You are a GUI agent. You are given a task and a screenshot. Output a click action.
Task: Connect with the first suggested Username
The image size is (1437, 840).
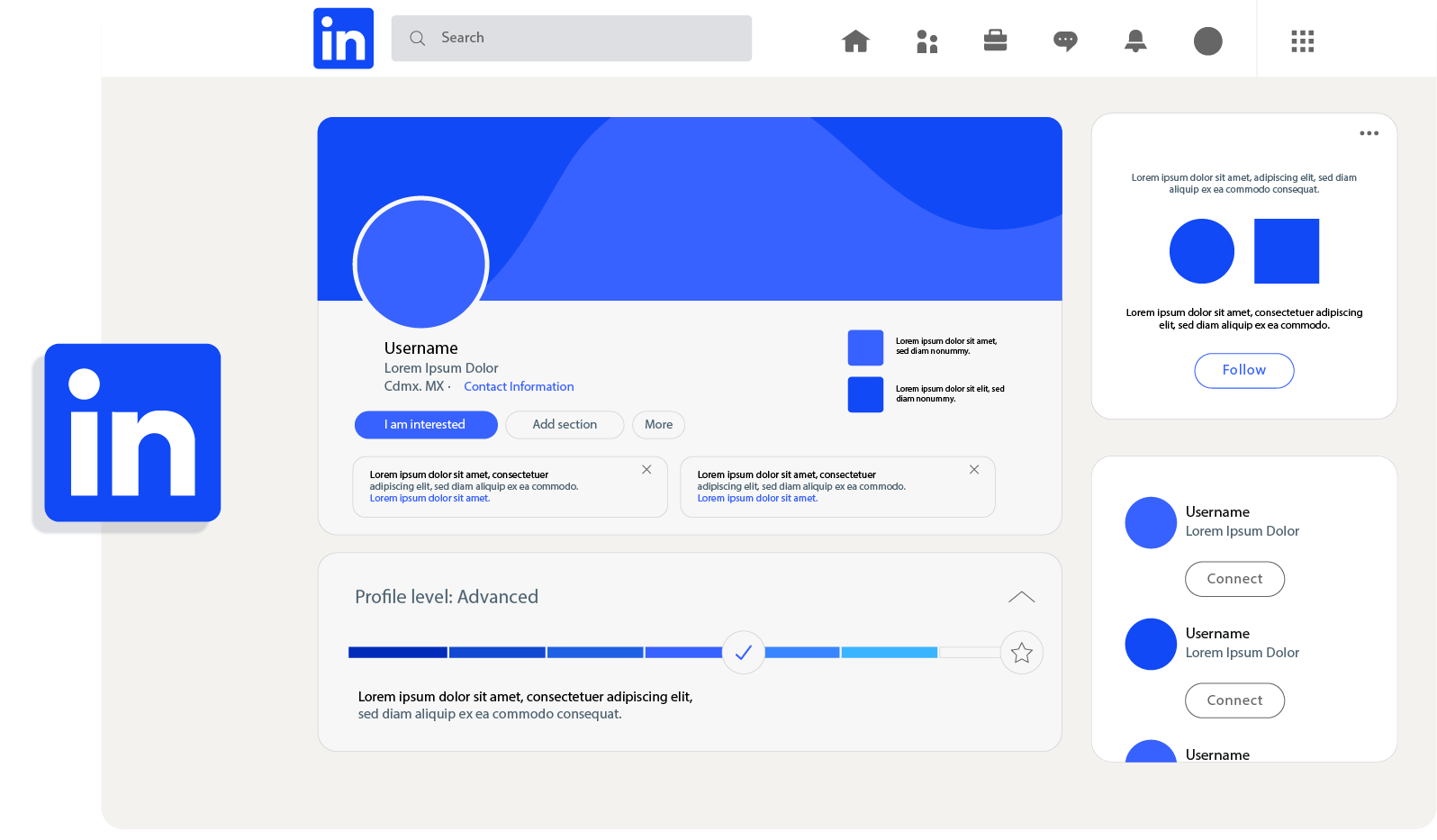click(x=1234, y=579)
